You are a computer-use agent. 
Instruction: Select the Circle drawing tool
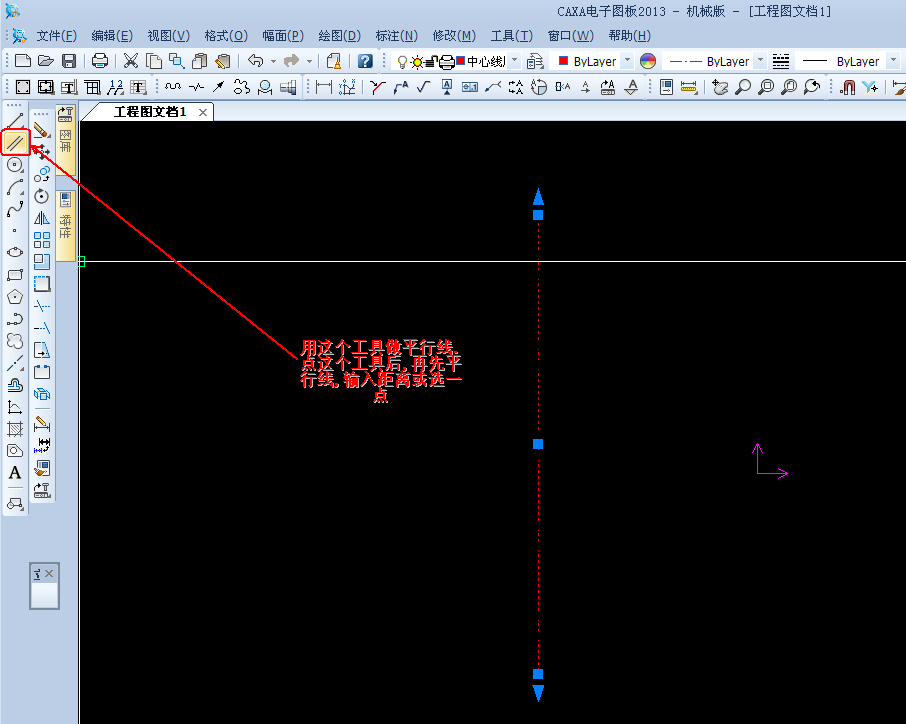coord(15,165)
